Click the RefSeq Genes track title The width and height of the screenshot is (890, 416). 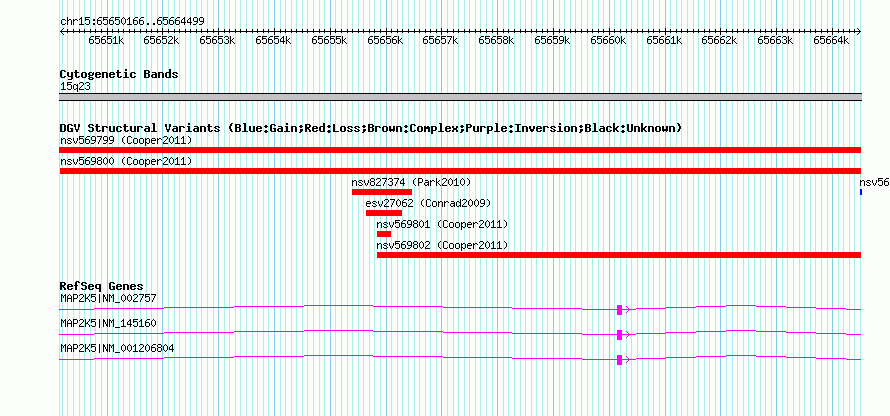102,286
